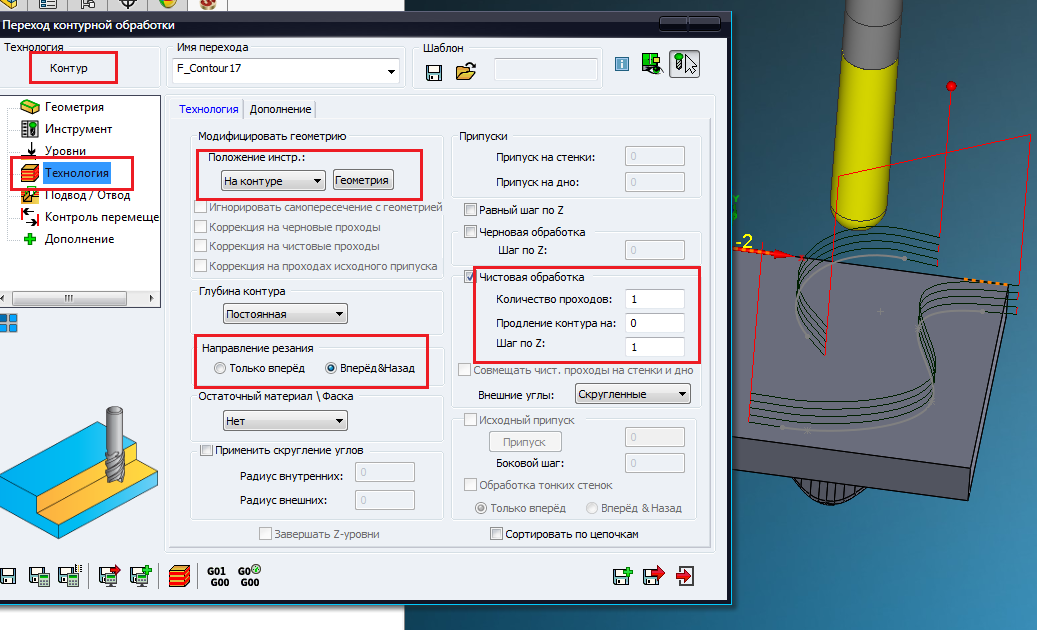Toggle Коррекция на чистовые проходы checkbox
This screenshot has height=630, width=1037.
(x=200, y=246)
